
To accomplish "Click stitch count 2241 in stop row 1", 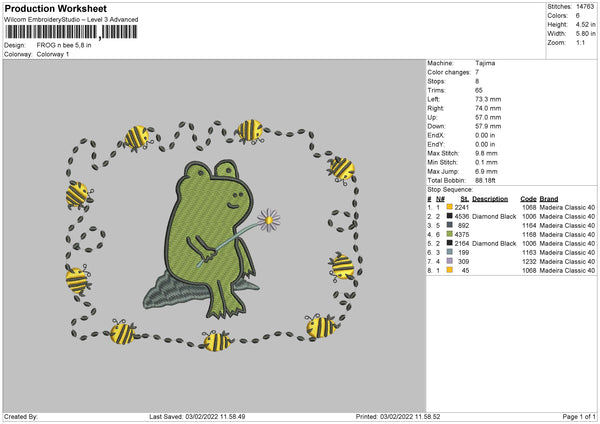I will click(461, 207).
